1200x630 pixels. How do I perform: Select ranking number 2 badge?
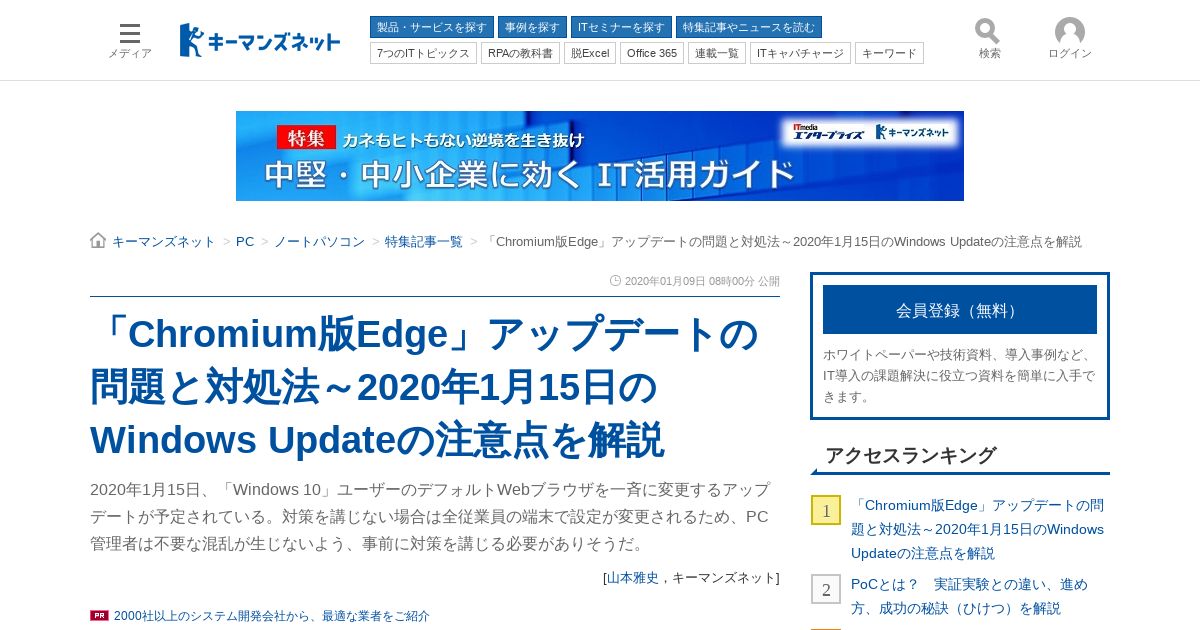coord(826,589)
